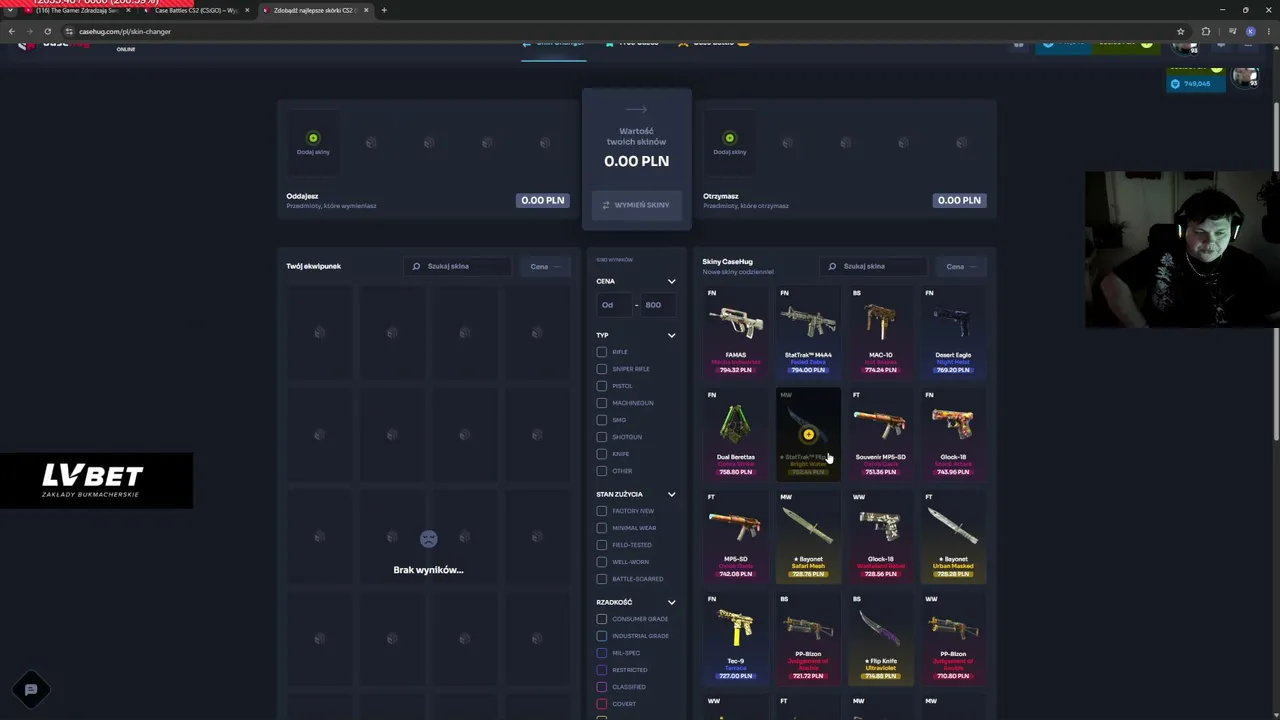Enable the Battle-Scarred wear filter
Image resolution: width=1280 pixels, height=720 pixels.
pos(601,579)
